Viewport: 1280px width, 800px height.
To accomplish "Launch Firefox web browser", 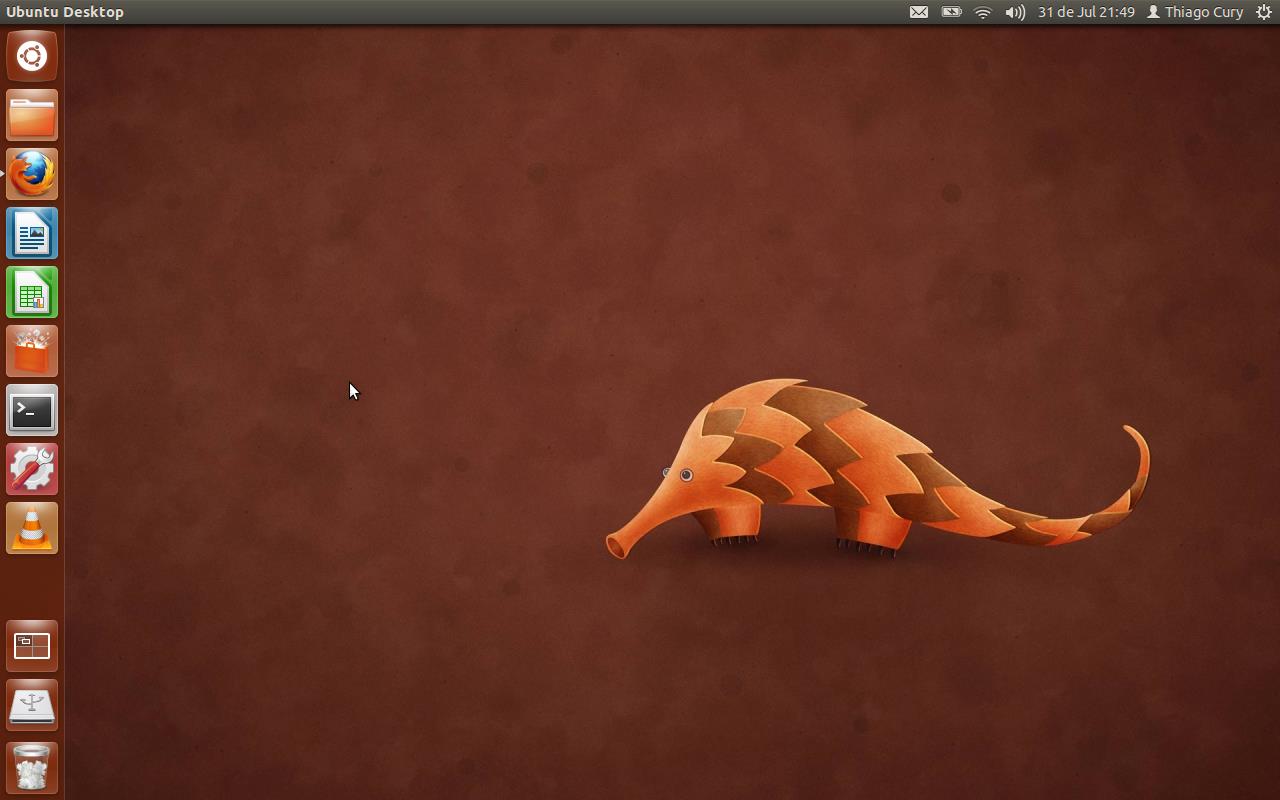I will [x=32, y=174].
